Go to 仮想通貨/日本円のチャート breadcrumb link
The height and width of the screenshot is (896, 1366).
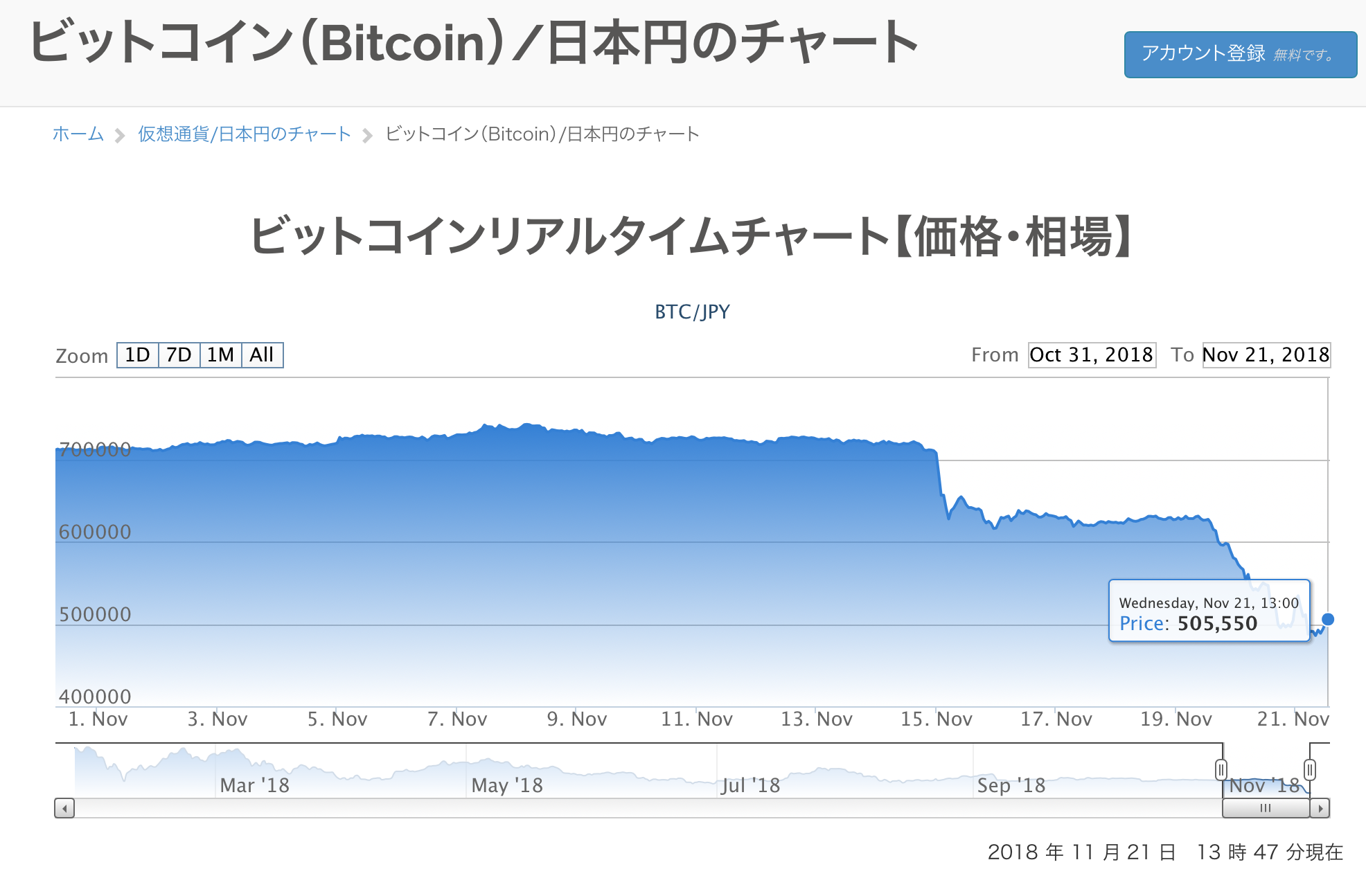(244, 134)
